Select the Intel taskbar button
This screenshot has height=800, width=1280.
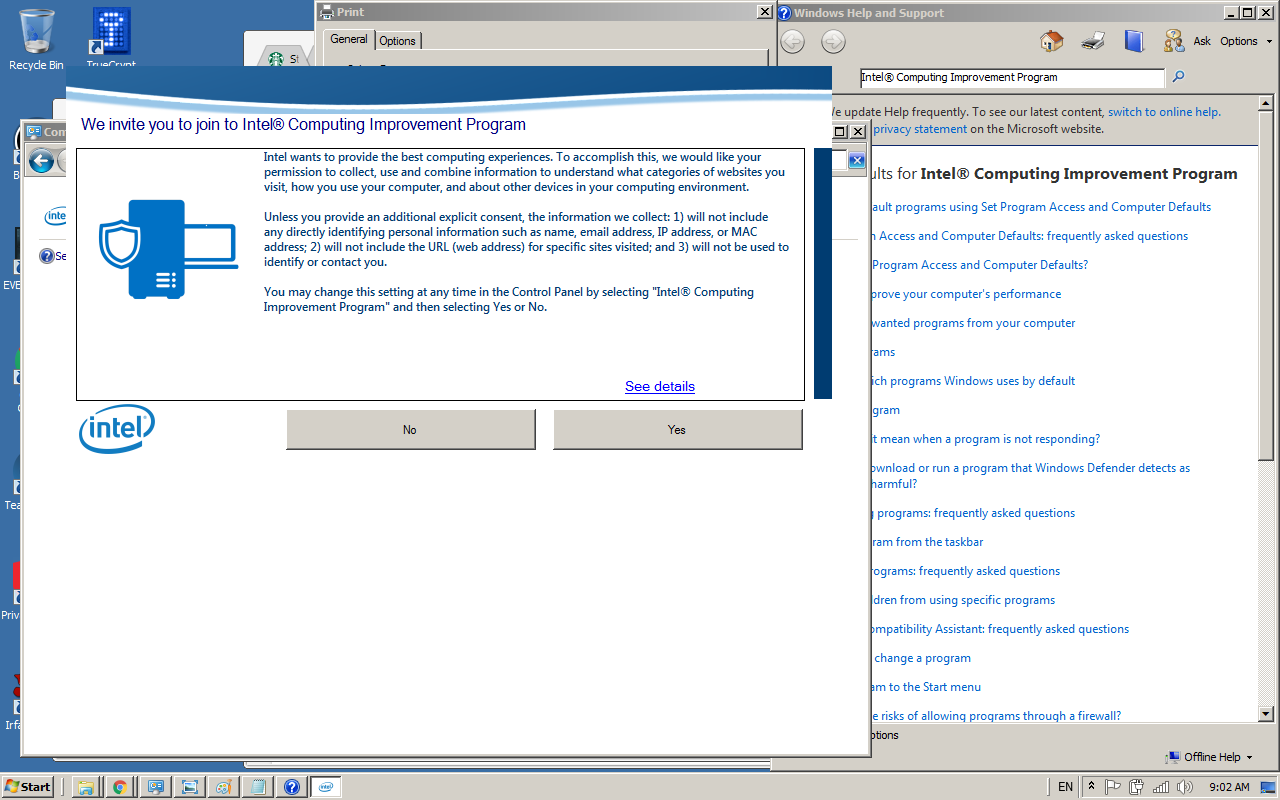point(326,787)
